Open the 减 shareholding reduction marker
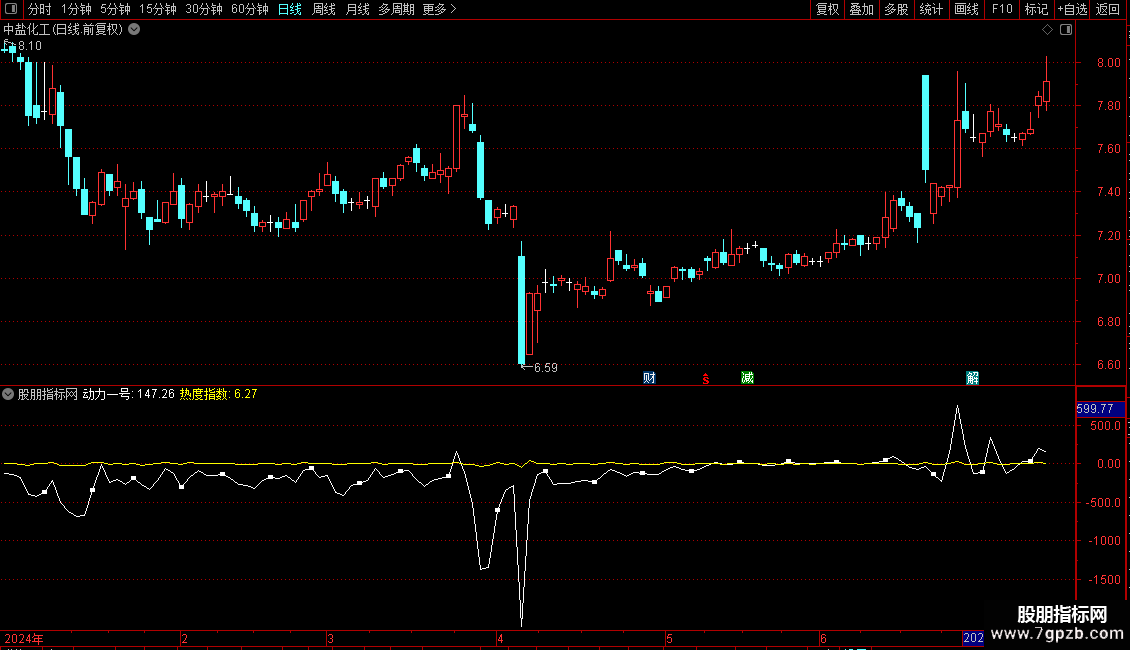Screen dimensions: 1130x650 [x=747, y=378]
